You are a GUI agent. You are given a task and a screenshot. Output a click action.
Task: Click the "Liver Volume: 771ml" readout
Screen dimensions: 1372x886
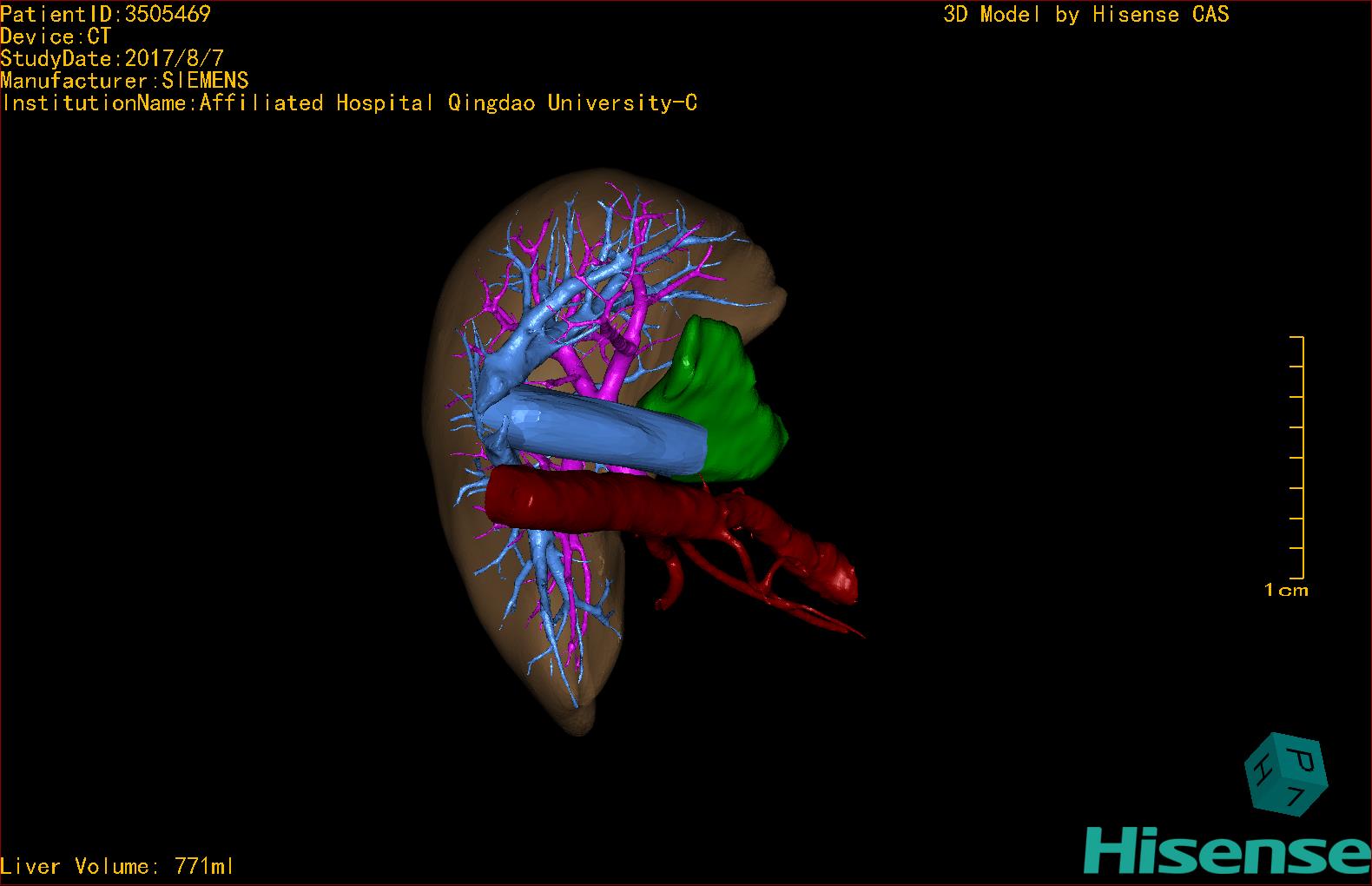117,866
